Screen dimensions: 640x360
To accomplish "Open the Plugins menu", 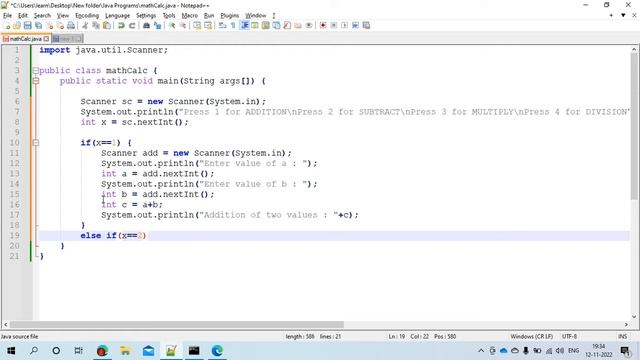I will tap(229, 16).
